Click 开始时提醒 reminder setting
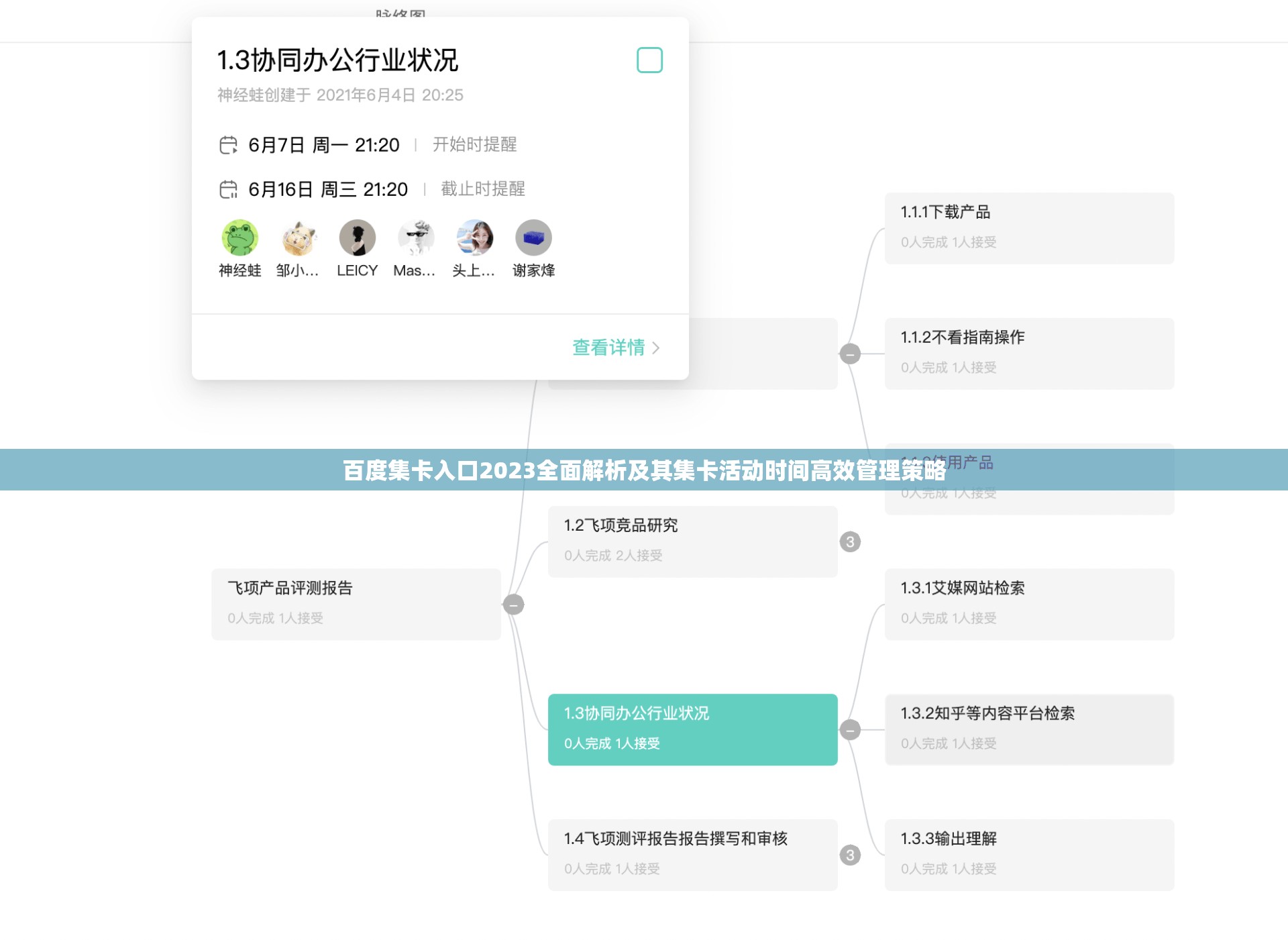This screenshot has width=1288, height=940. tap(474, 145)
